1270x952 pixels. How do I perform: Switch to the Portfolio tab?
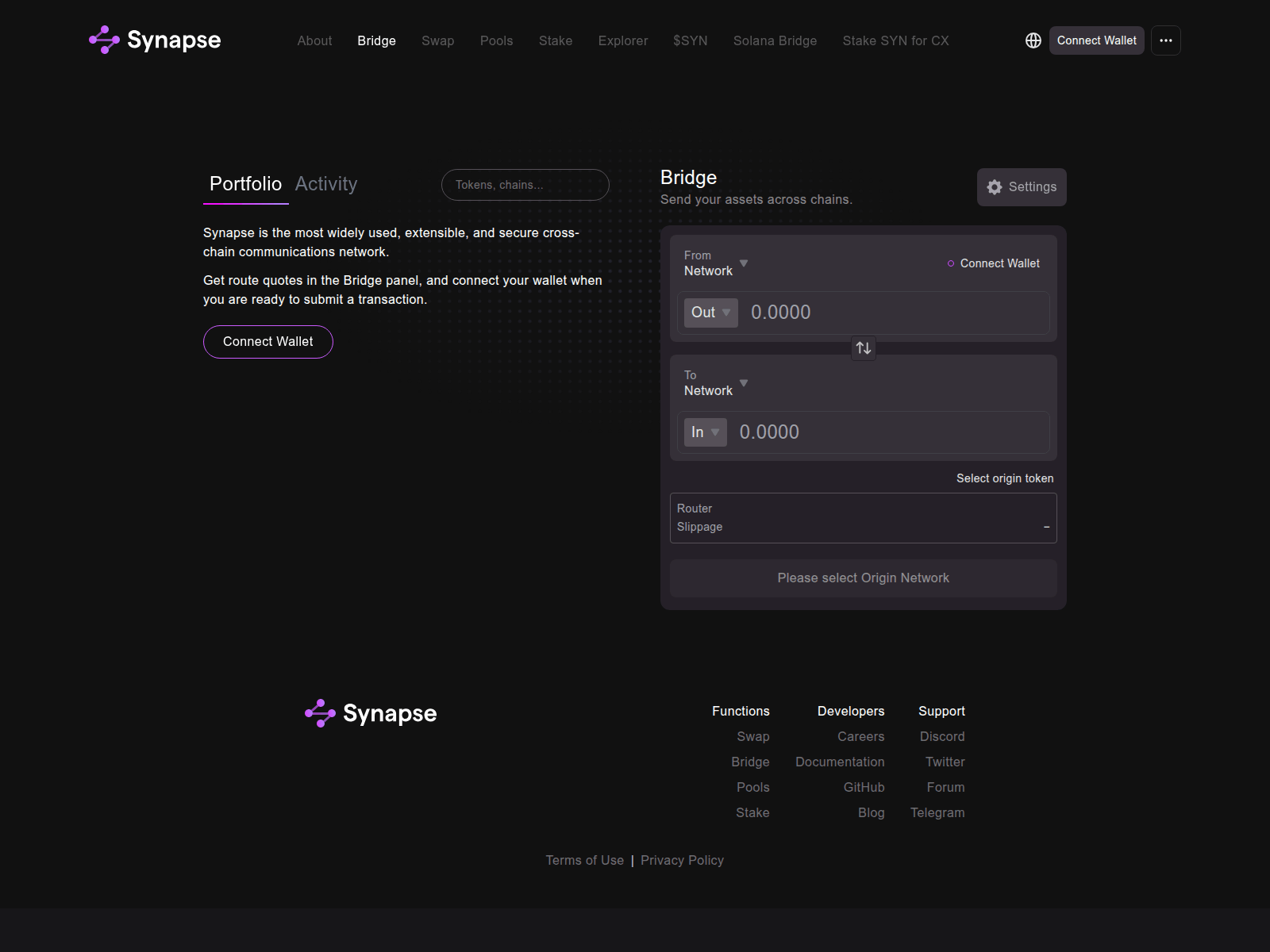click(246, 184)
